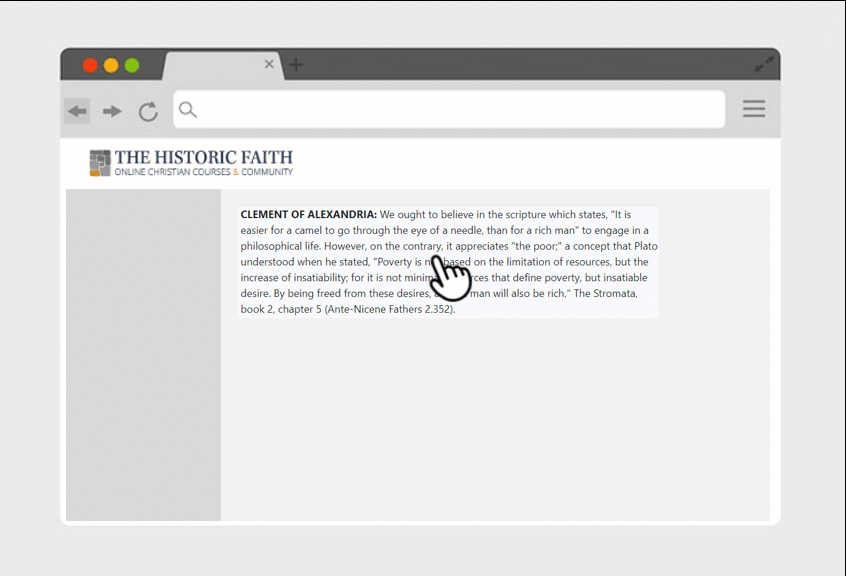846x576 pixels.
Task: Select the blank browser tab
Action: tap(215, 65)
